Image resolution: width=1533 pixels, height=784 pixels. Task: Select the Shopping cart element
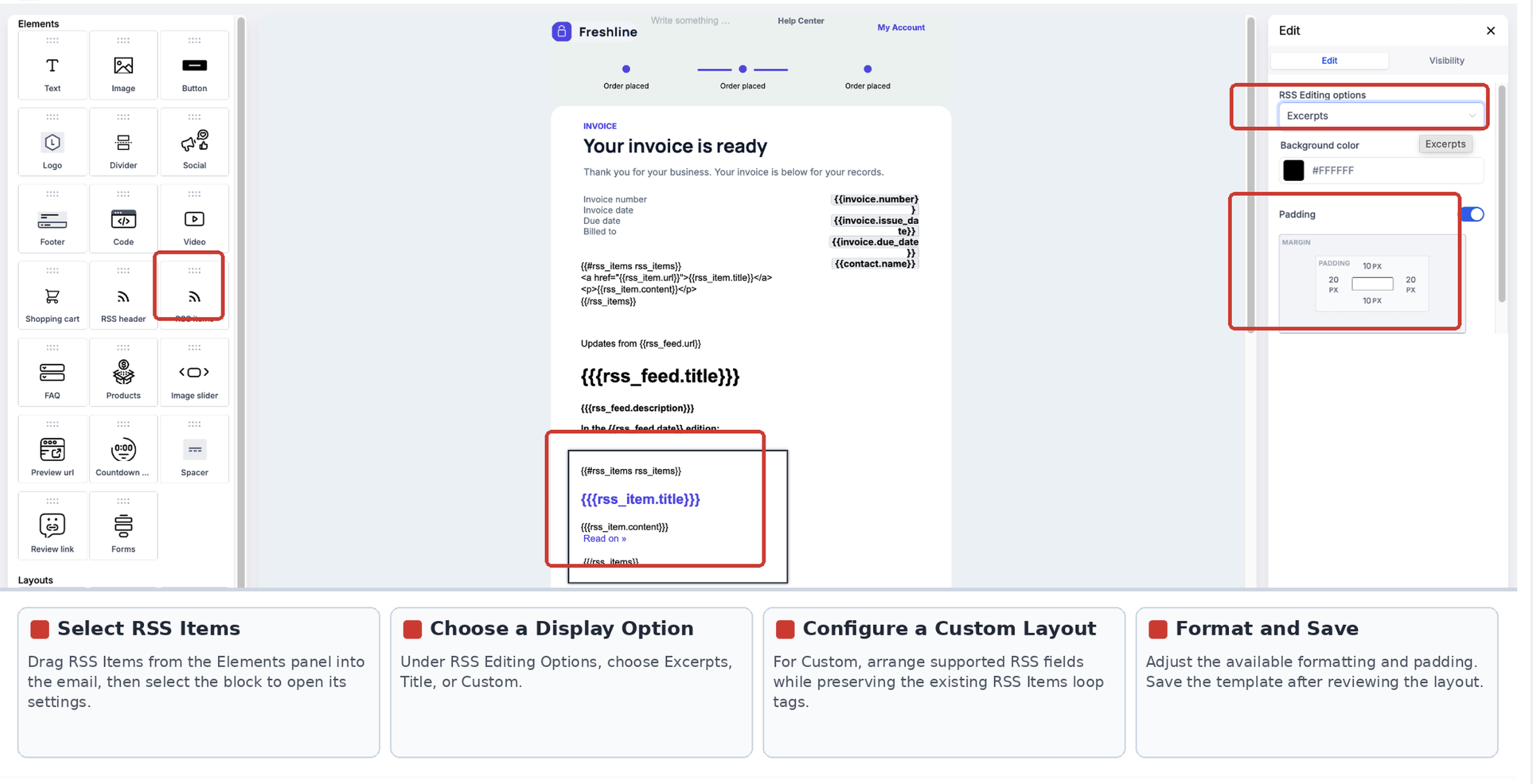(53, 296)
